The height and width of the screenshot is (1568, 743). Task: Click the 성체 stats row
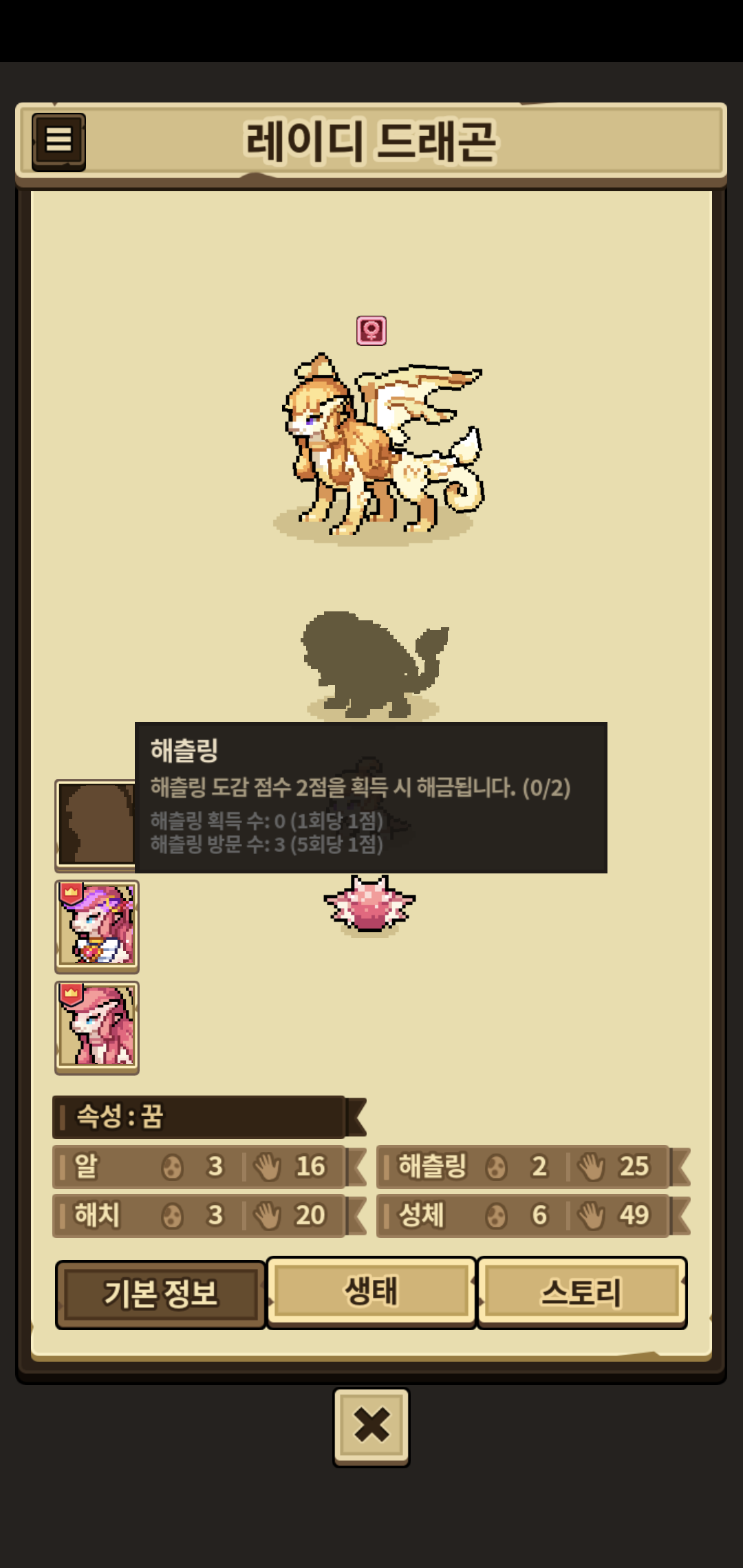tap(533, 1216)
